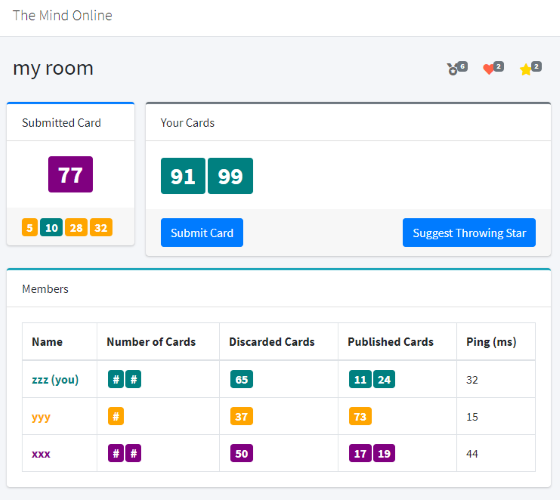
Task: Click the red heart lives icon
Action: click(488, 69)
